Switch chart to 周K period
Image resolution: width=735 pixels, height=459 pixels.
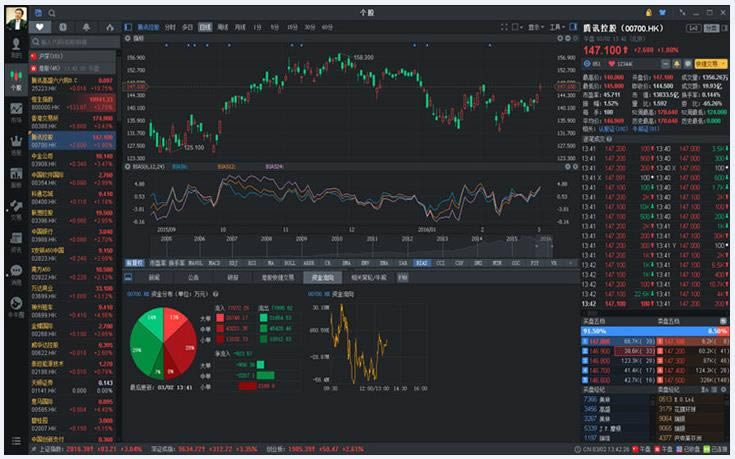coord(222,27)
